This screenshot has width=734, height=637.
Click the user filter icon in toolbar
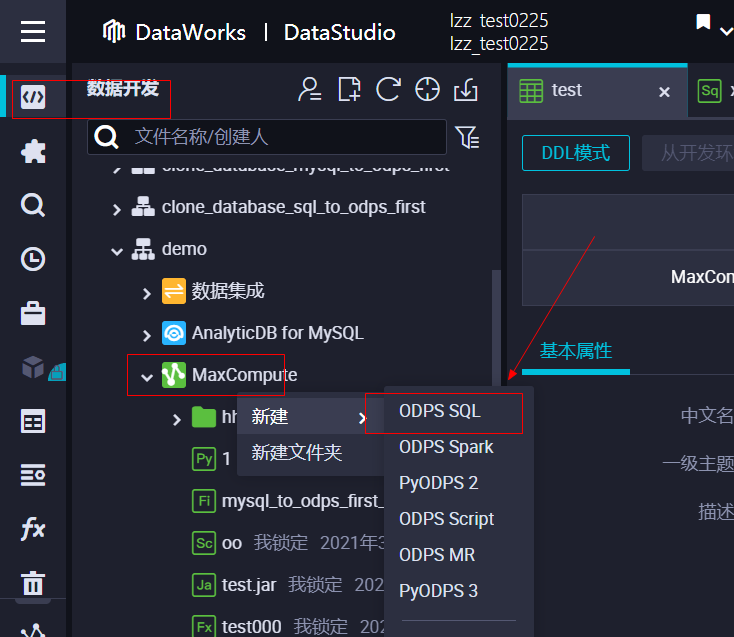pyautogui.click(x=309, y=89)
